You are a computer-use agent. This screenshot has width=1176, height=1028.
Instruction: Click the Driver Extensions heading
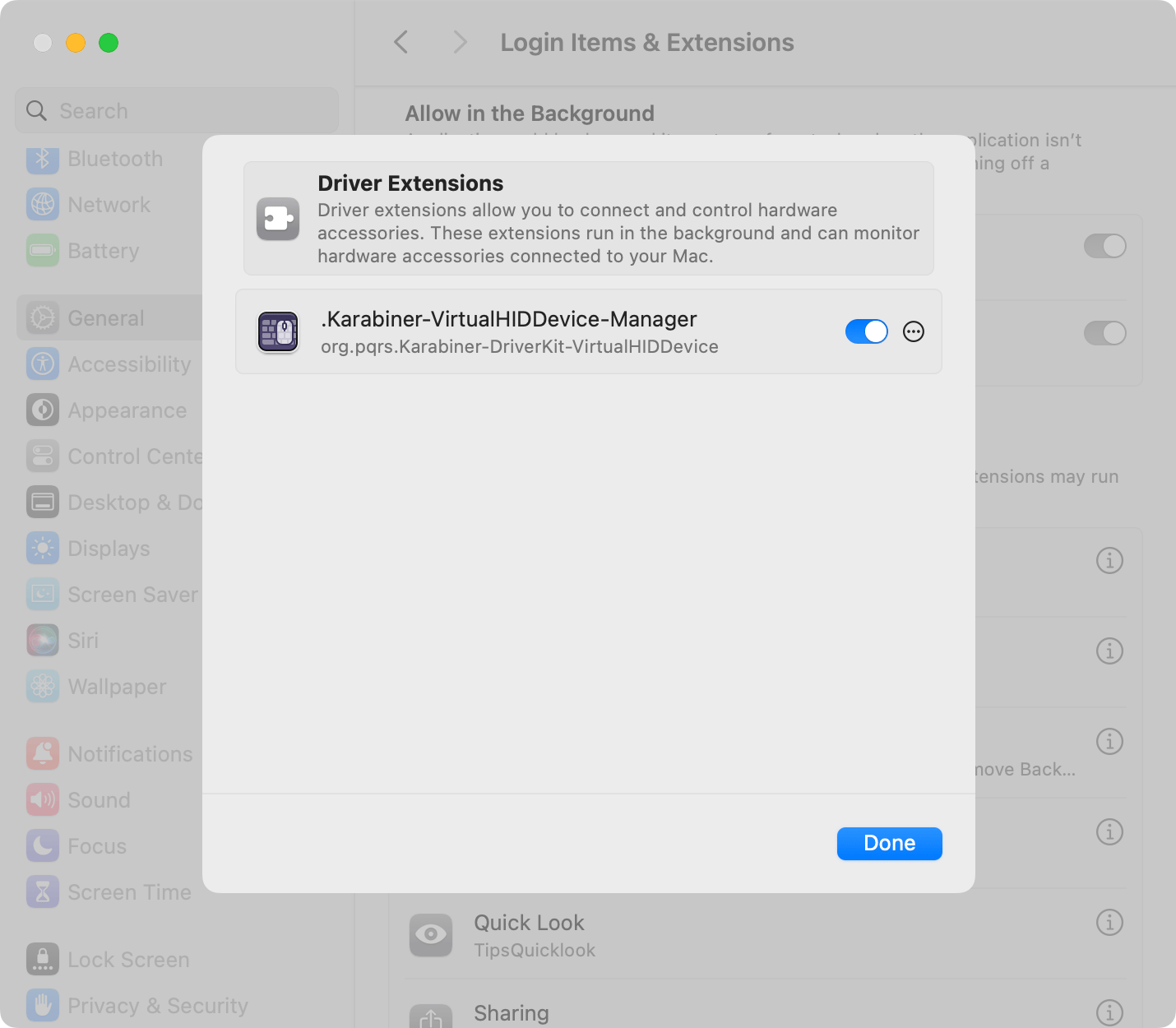[x=410, y=183]
